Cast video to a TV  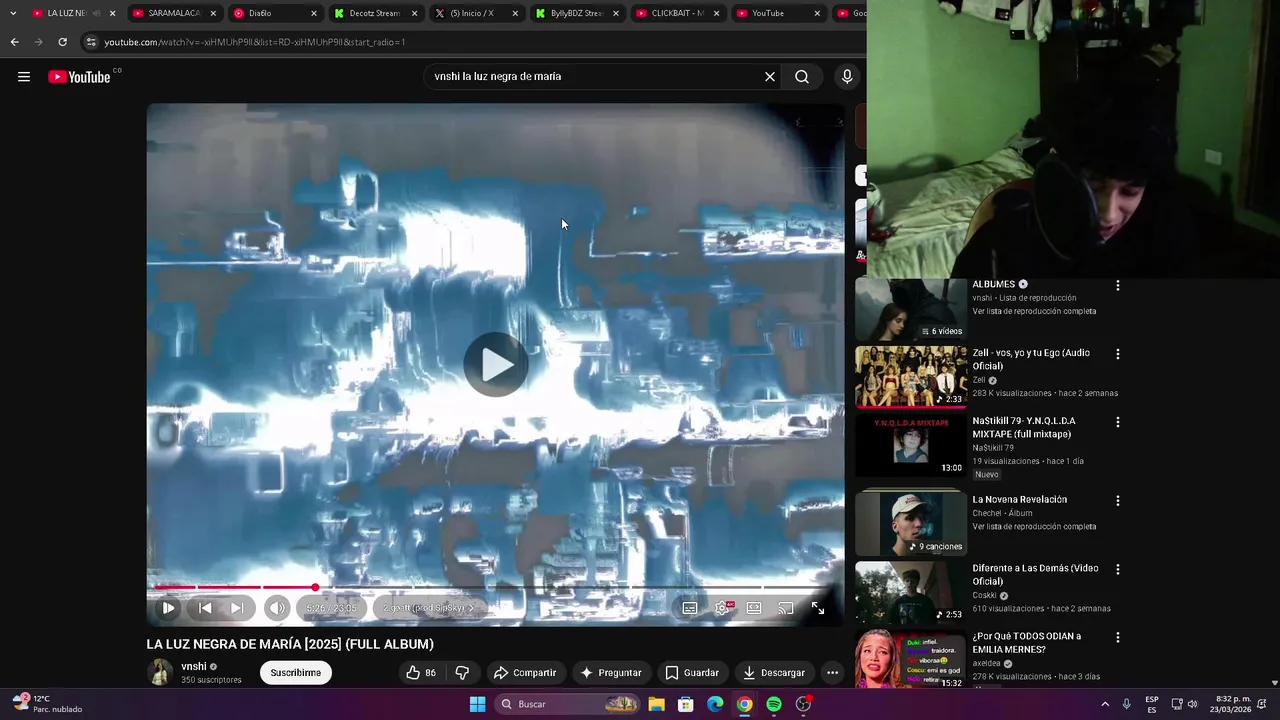[x=786, y=608]
